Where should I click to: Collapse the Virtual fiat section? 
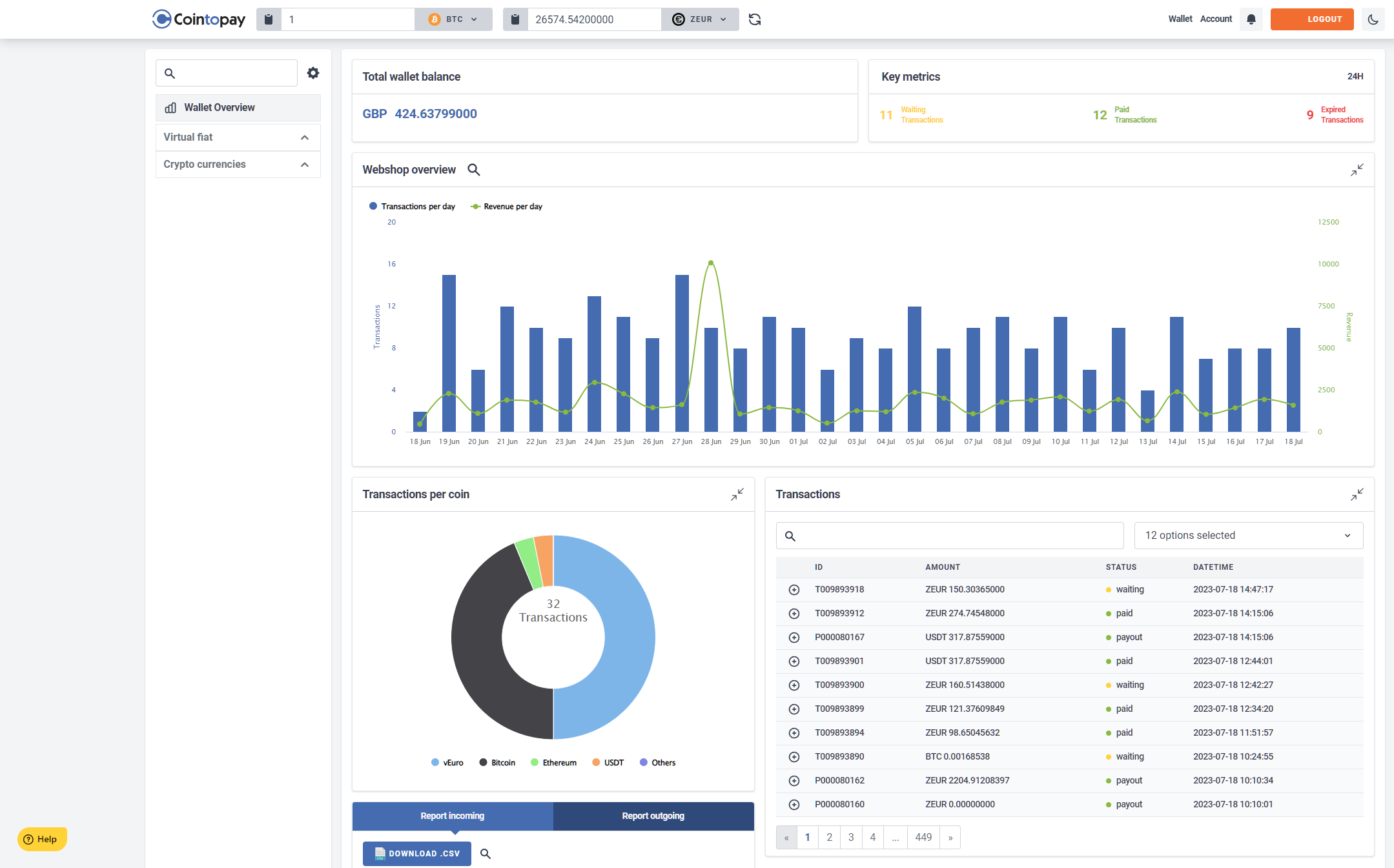[304, 137]
